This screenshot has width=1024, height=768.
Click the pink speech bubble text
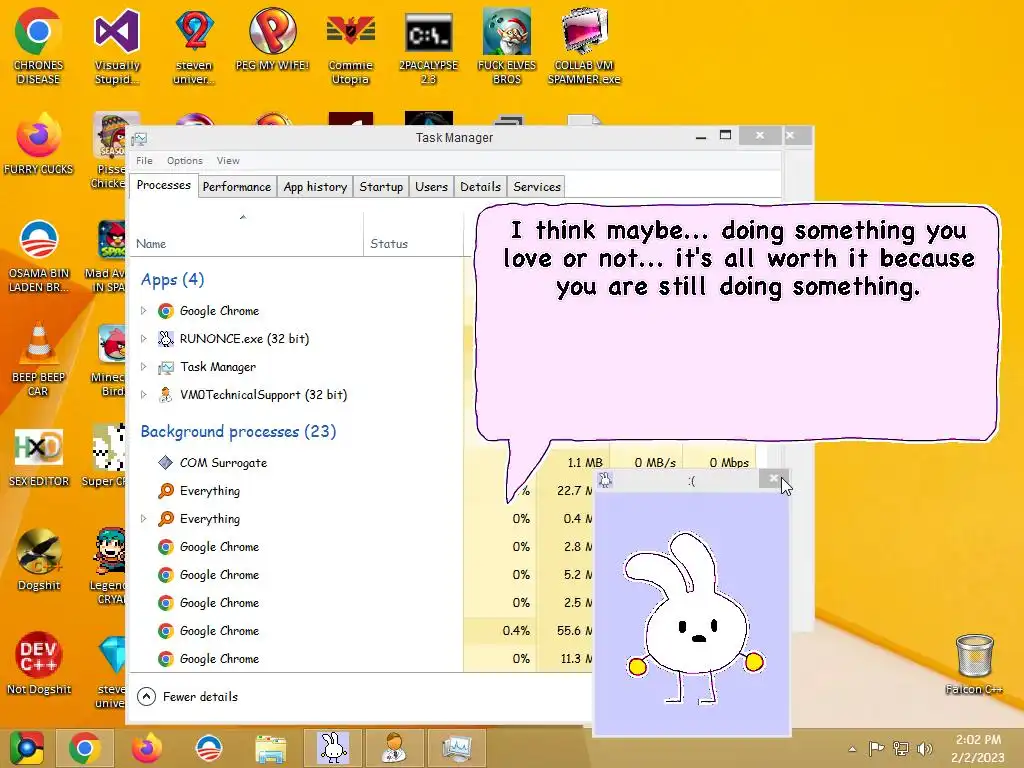[x=738, y=259]
